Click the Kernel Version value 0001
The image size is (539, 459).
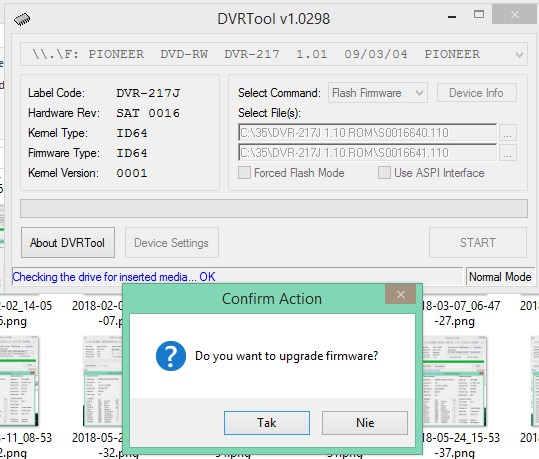[132, 173]
